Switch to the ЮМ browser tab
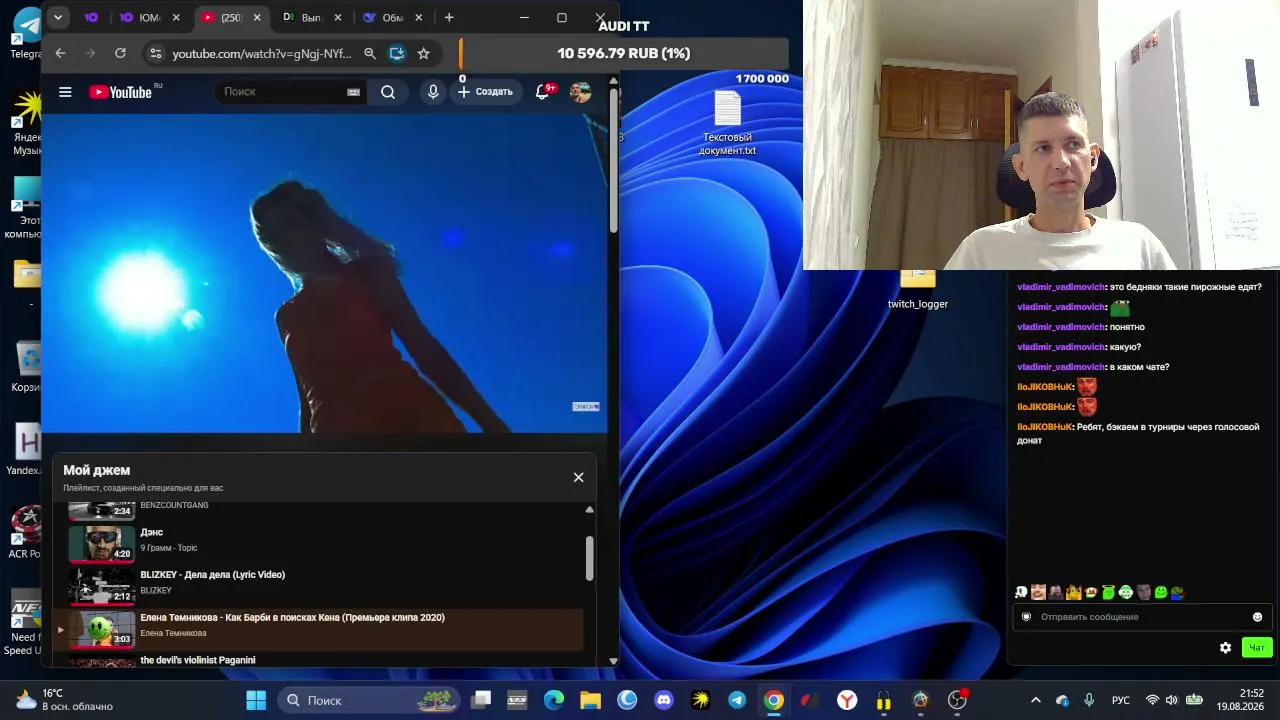This screenshot has height=720, width=1280. pyautogui.click(x=148, y=17)
